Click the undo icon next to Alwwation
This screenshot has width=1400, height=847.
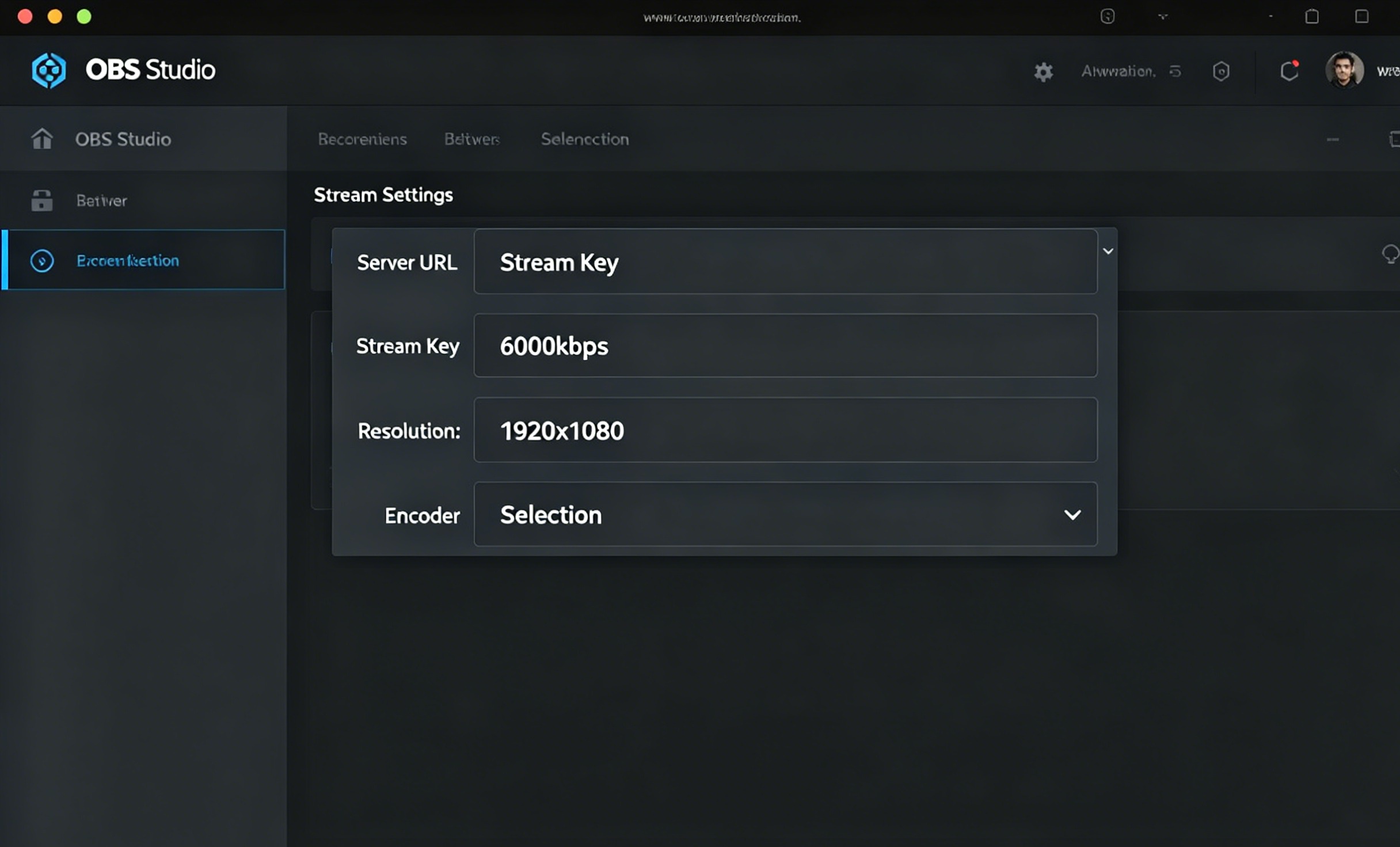pyautogui.click(x=1175, y=71)
